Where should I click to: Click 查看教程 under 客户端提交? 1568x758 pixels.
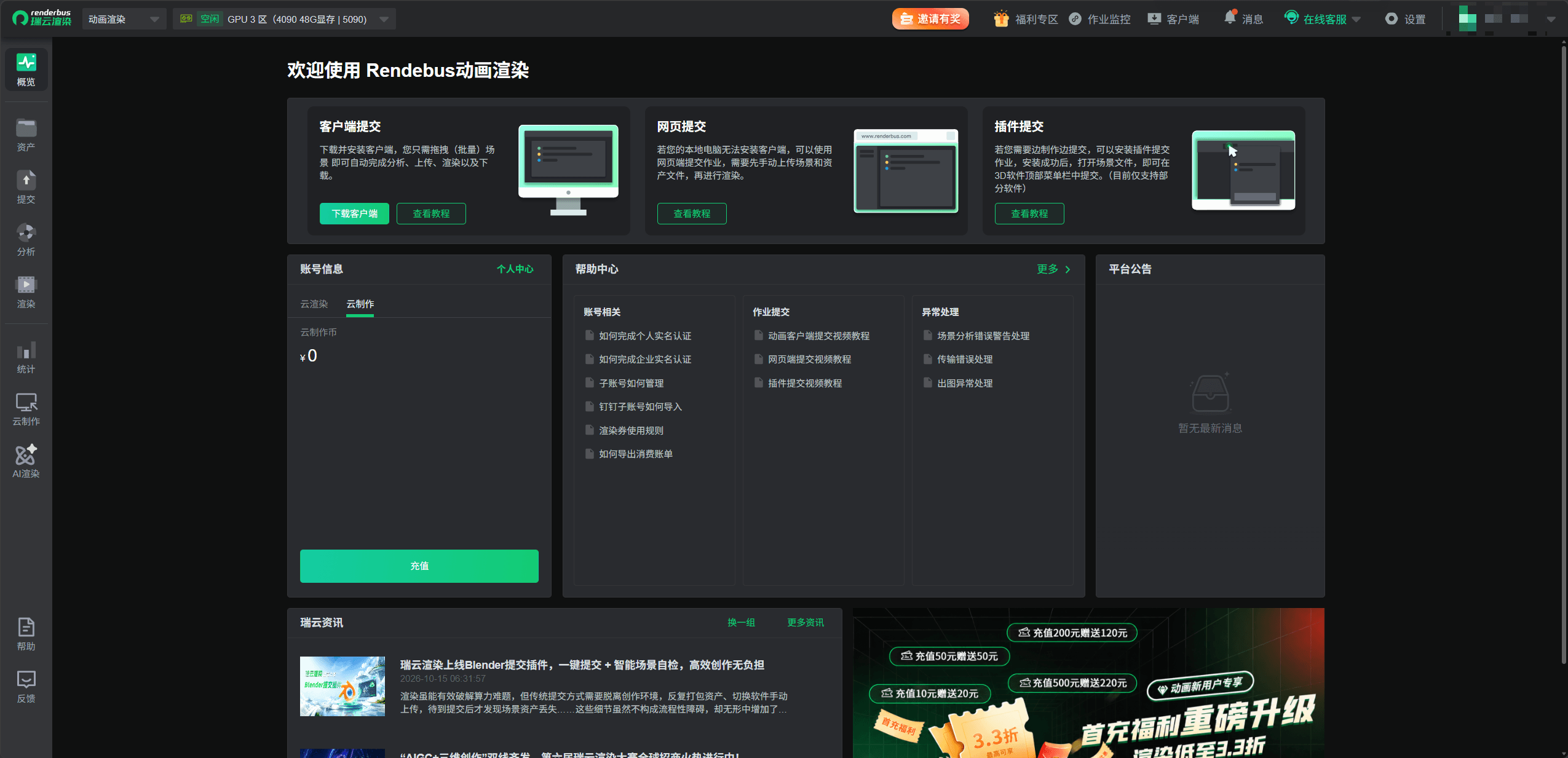[x=431, y=213]
